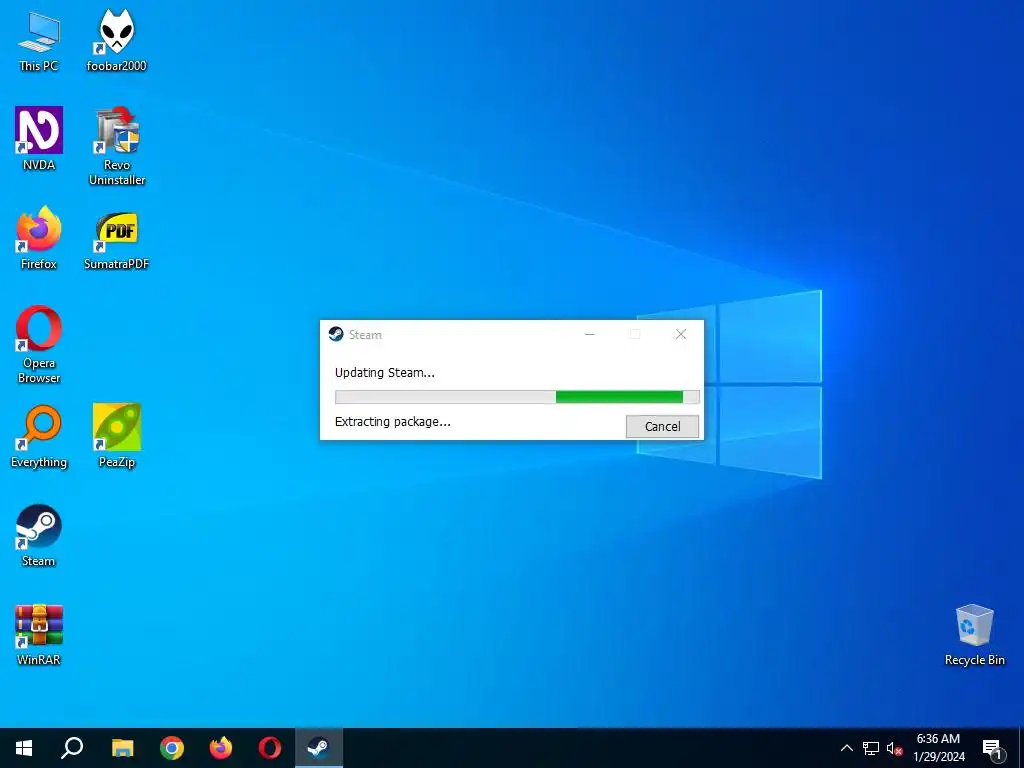Select the Revo Uninstaller desktop shortcut
Screen dimensions: 1024x768
pos(117,146)
